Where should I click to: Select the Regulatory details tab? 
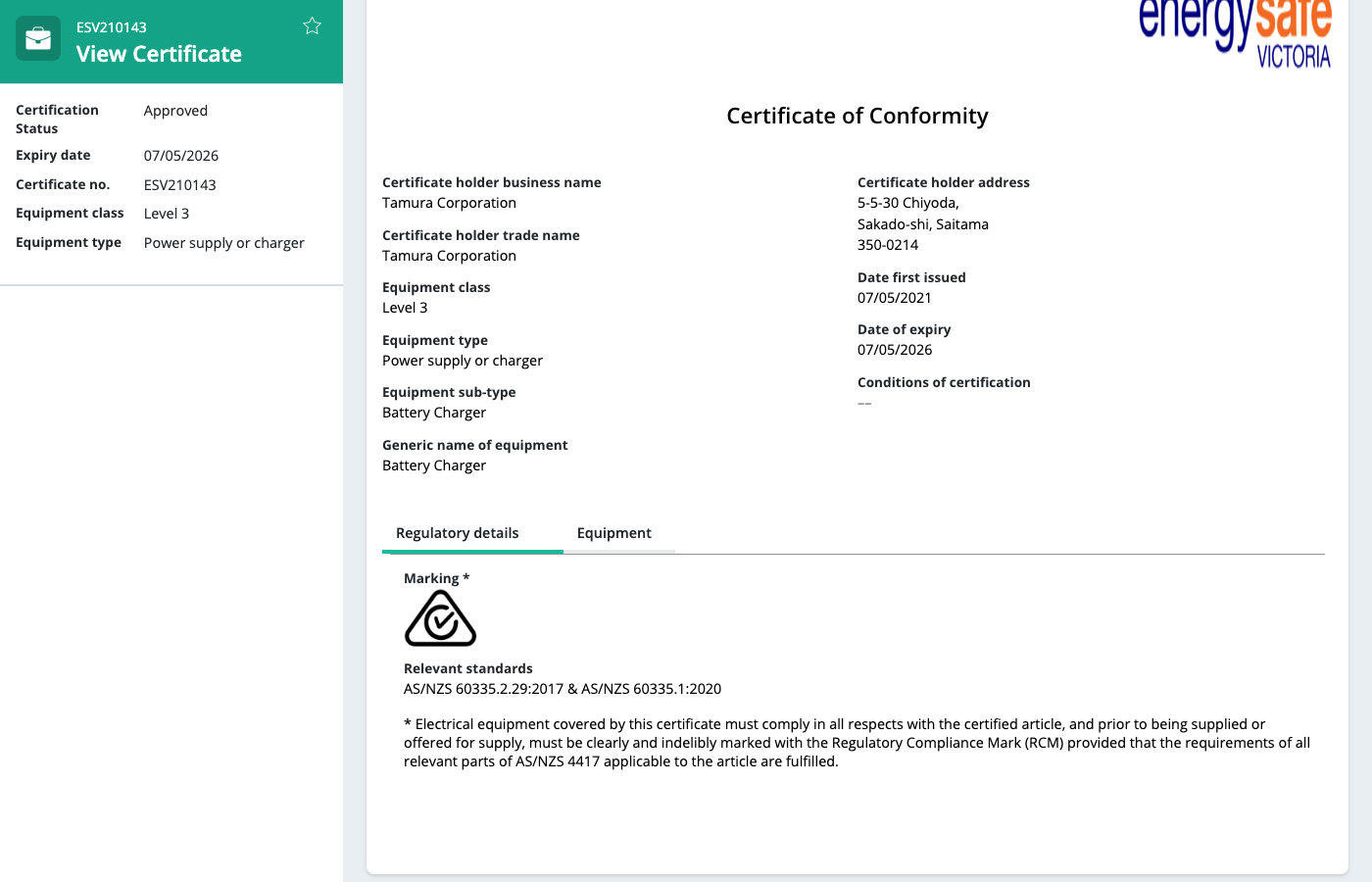coord(457,532)
